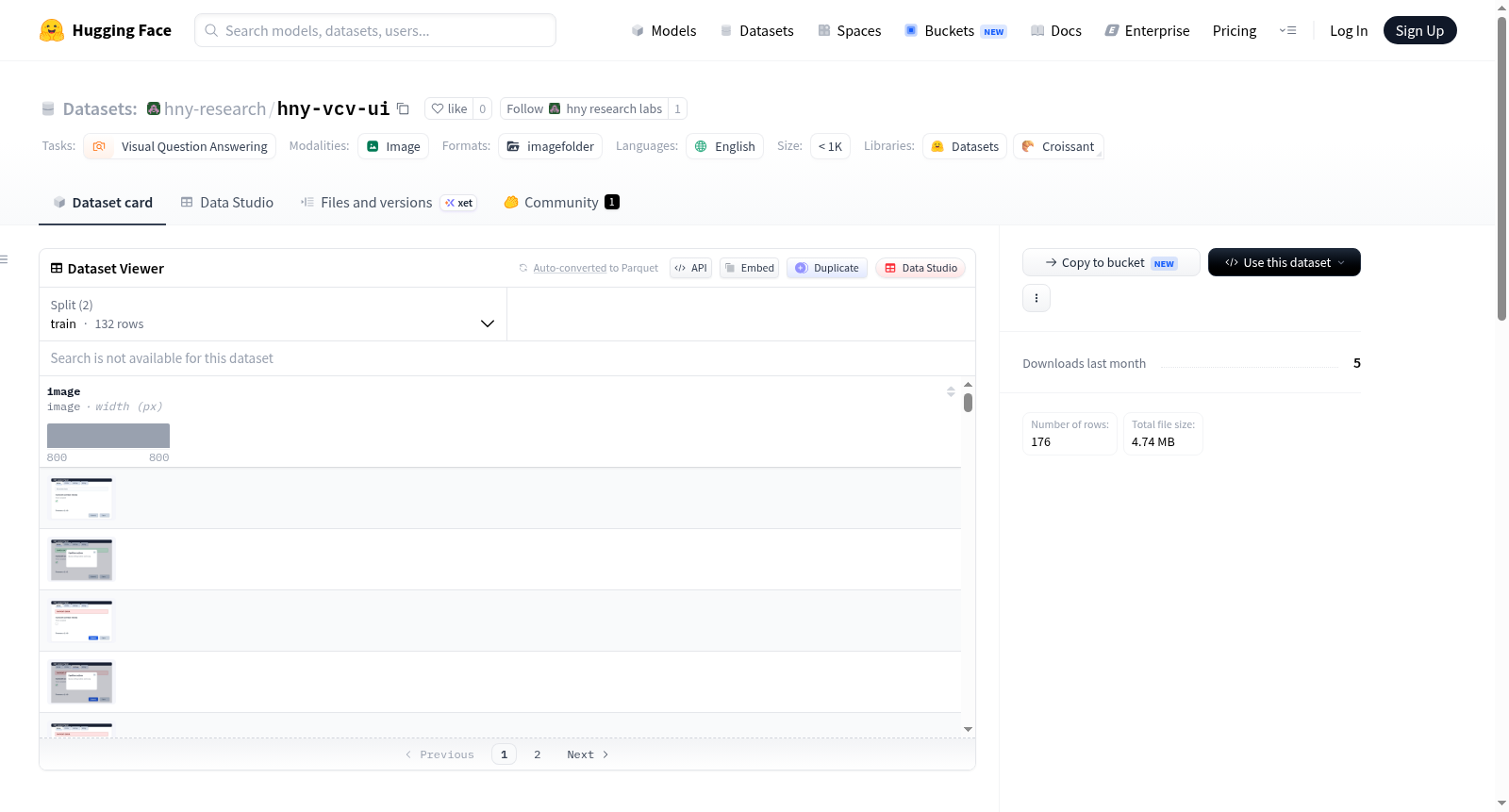Click the image width histogram bar
The height and width of the screenshot is (812, 1509).
[108, 436]
